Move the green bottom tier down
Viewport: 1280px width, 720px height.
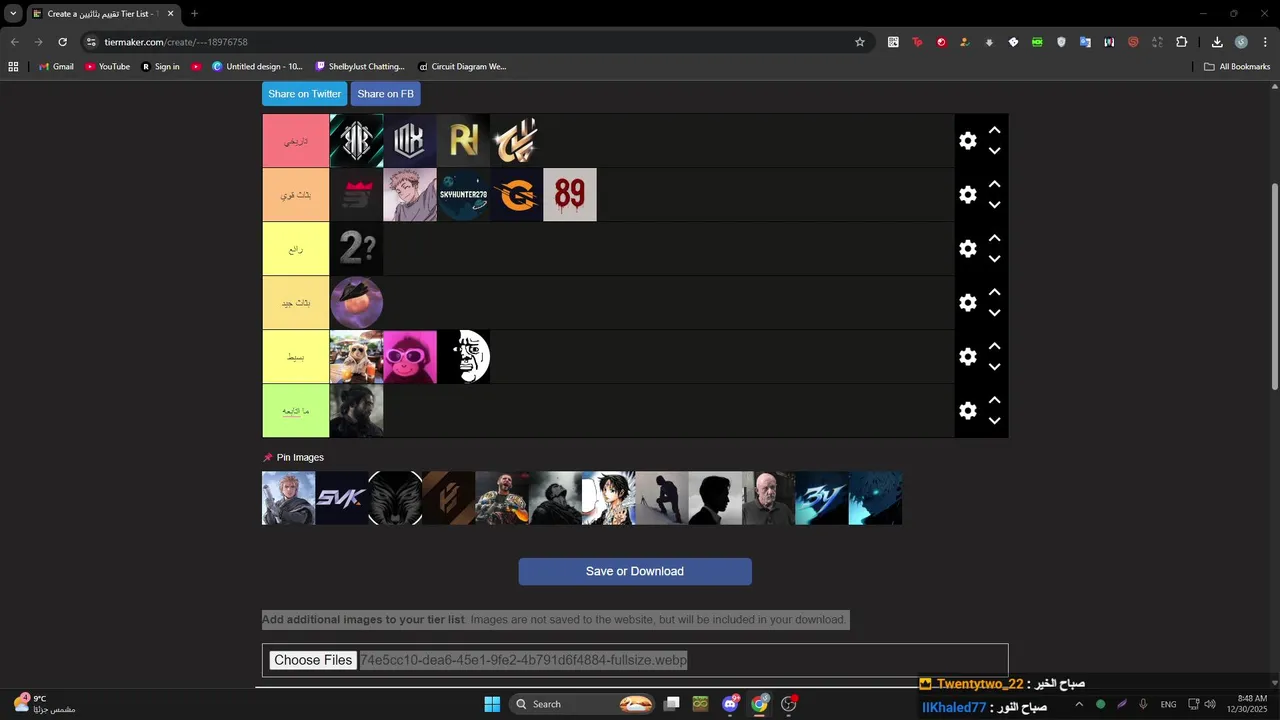coord(995,421)
